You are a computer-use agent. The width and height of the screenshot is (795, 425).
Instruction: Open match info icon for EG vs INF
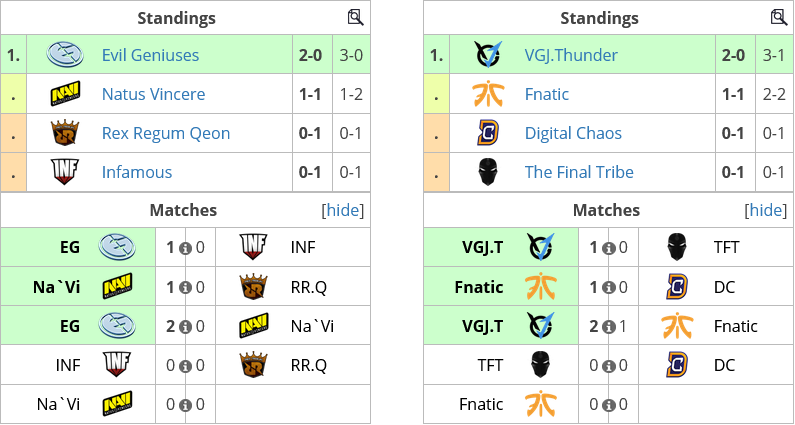[x=186, y=248]
